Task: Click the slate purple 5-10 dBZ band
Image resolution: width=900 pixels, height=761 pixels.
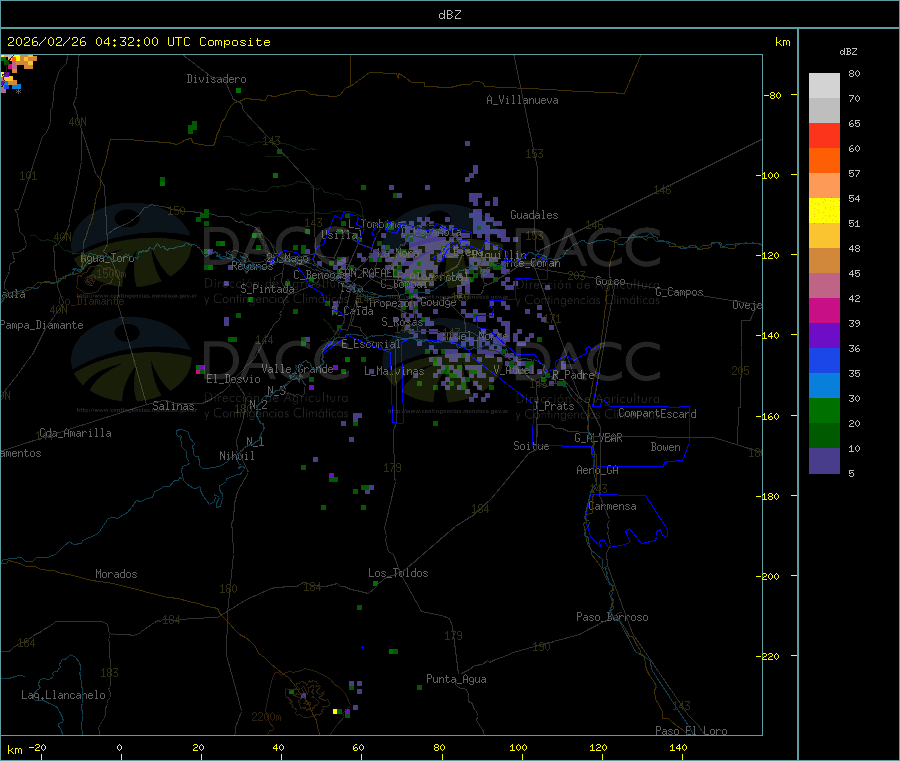Action: coord(824,461)
